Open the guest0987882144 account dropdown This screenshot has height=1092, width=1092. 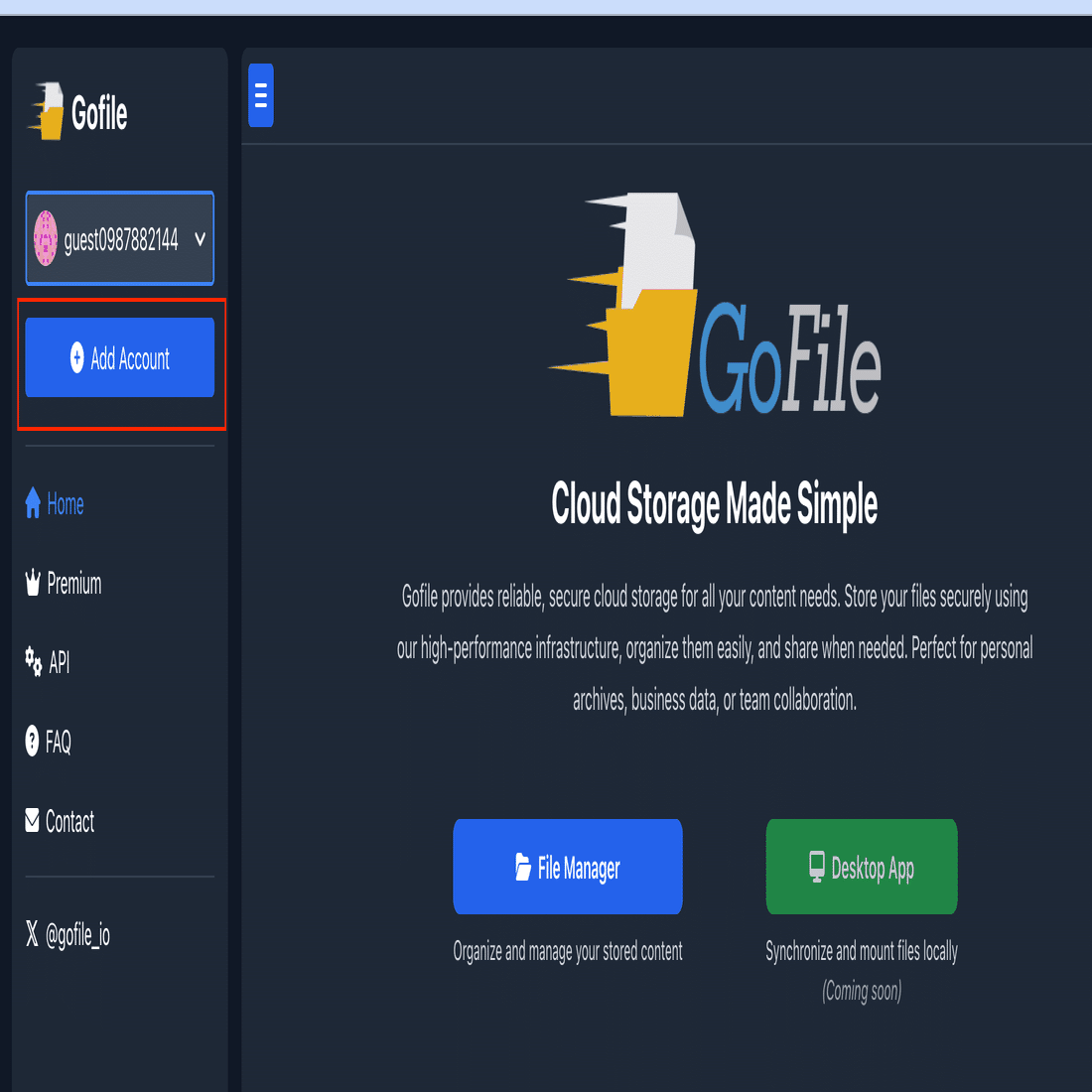pyautogui.click(x=120, y=239)
